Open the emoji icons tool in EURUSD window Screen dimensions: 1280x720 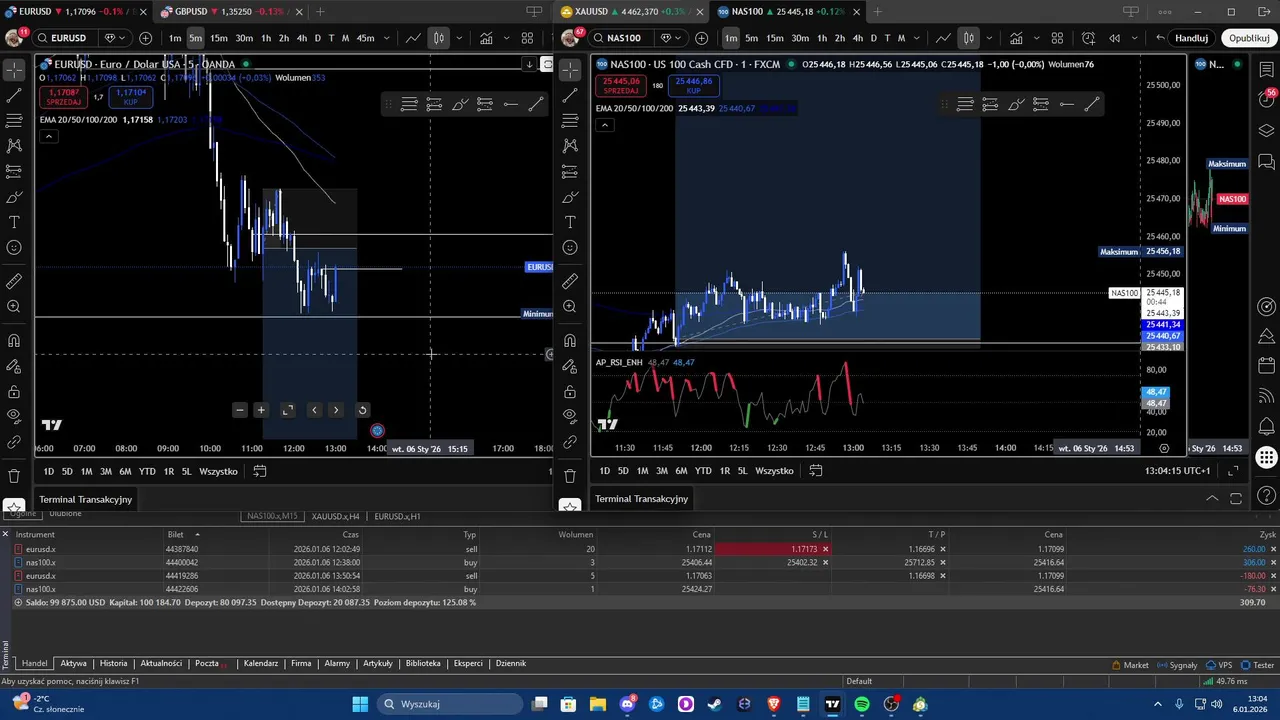tap(14, 247)
